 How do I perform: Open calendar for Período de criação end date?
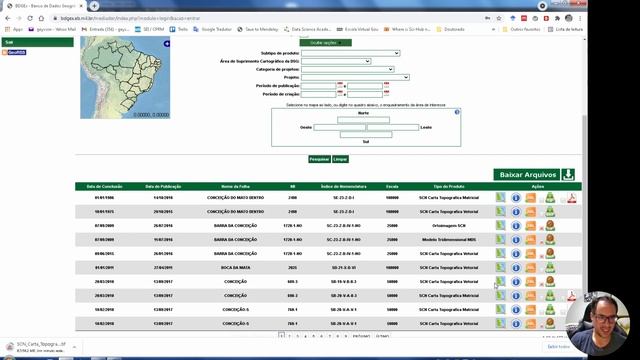[386, 93]
